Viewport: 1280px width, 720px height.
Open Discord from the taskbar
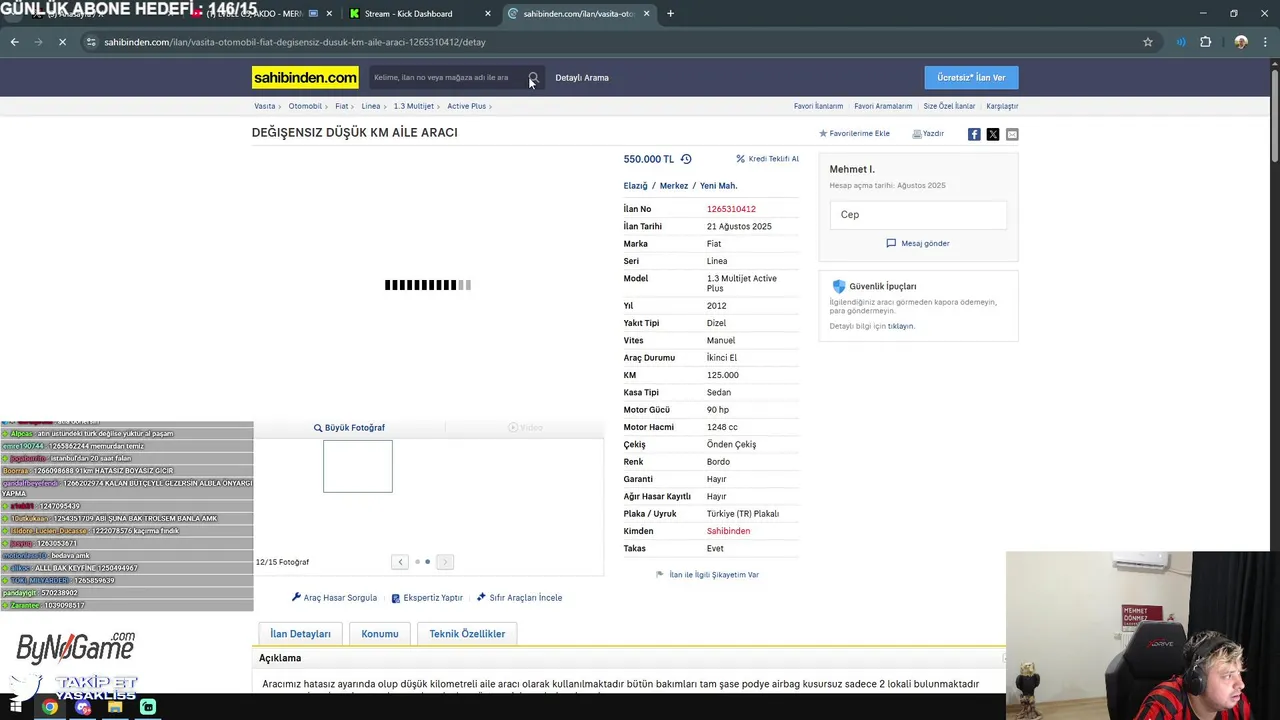coord(83,707)
